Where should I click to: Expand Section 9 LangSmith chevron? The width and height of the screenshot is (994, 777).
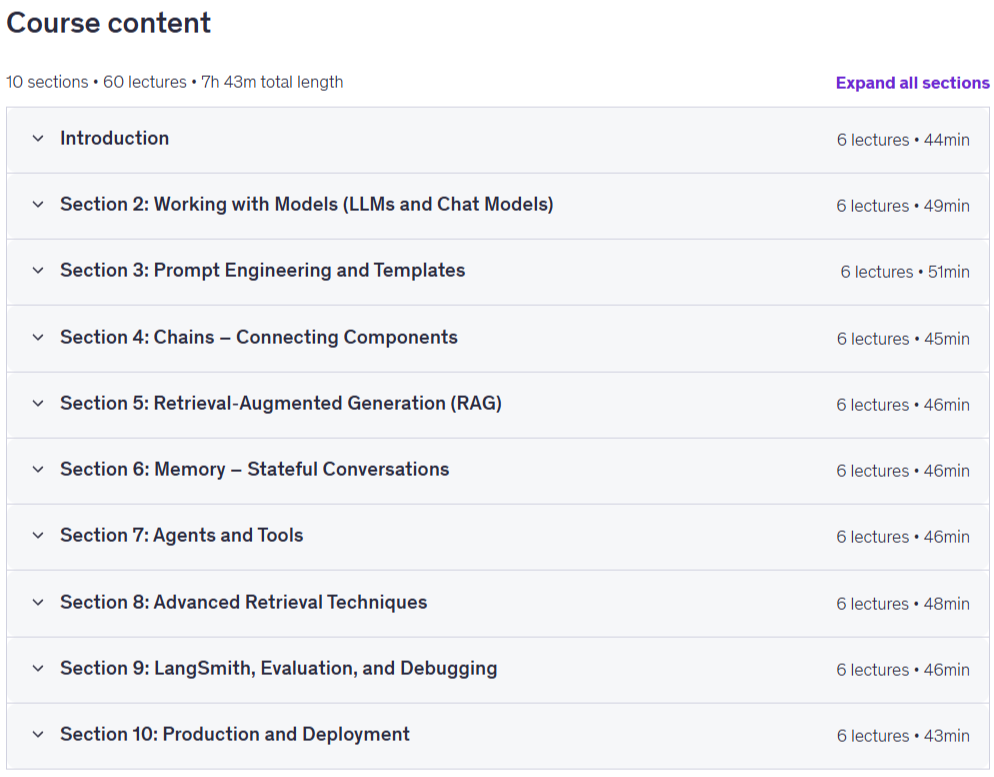tap(38, 668)
